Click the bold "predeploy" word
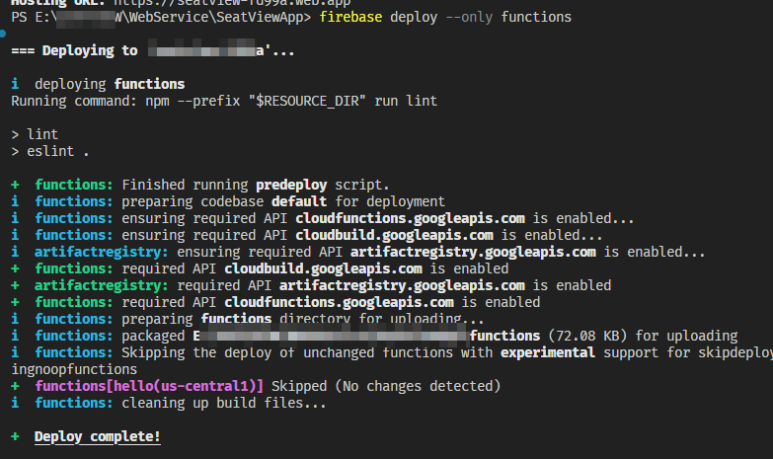 pyautogui.click(x=291, y=185)
